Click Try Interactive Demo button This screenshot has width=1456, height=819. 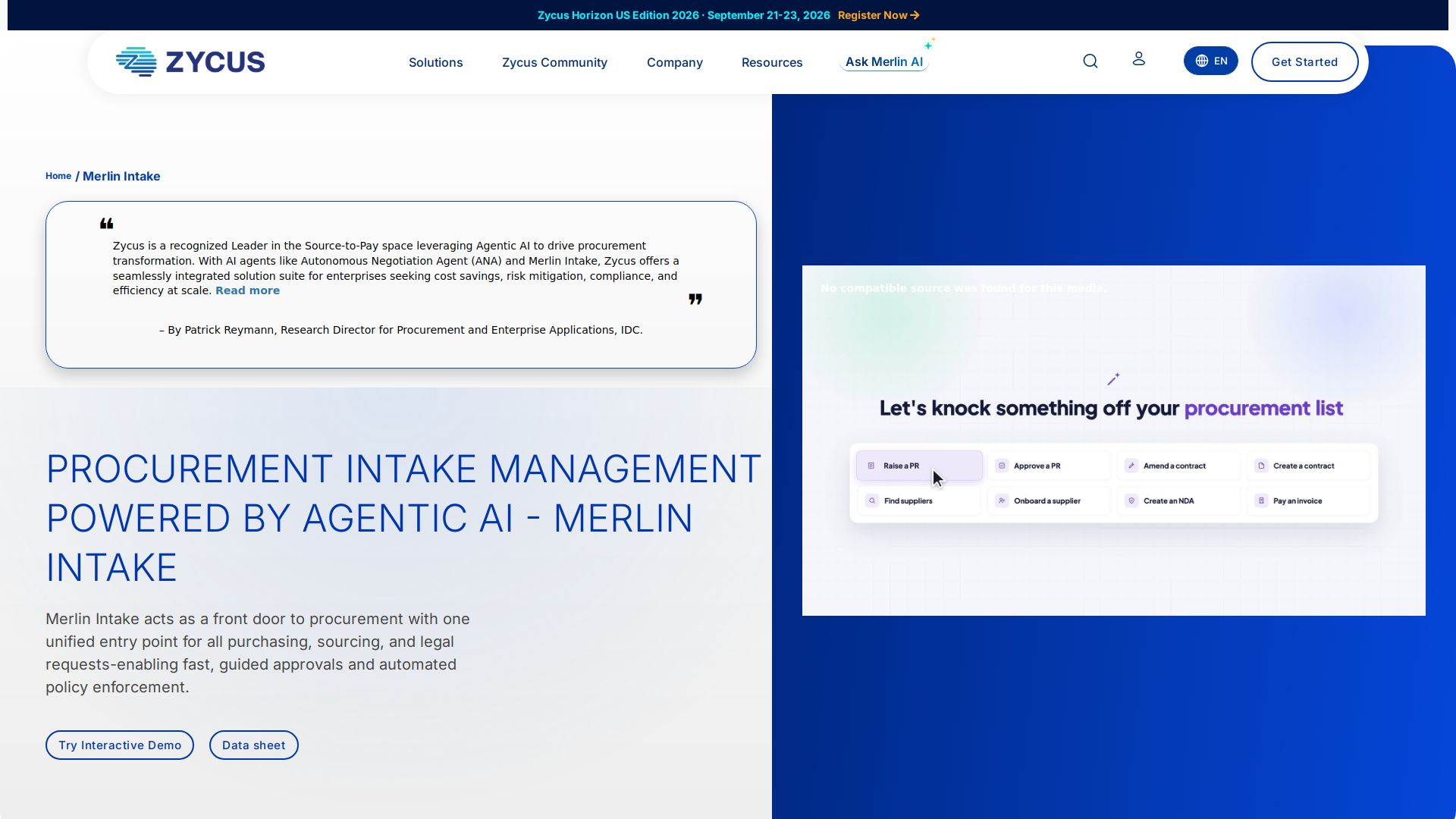pyautogui.click(x=120, y=745)
